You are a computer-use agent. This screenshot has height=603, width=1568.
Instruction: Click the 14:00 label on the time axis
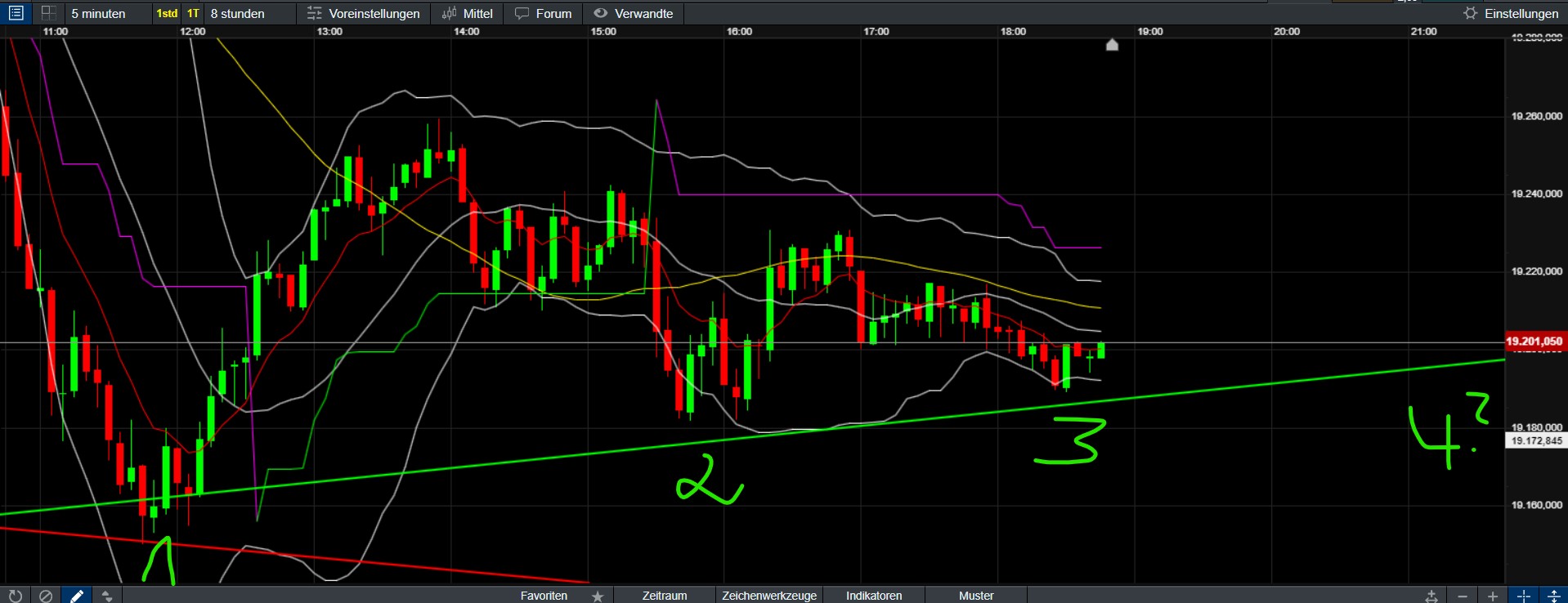[x=467, y=31]
